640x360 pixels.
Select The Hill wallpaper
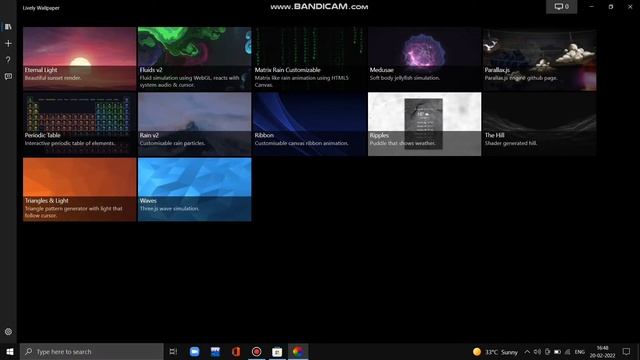pyautogui.click(x=540, y=124)
